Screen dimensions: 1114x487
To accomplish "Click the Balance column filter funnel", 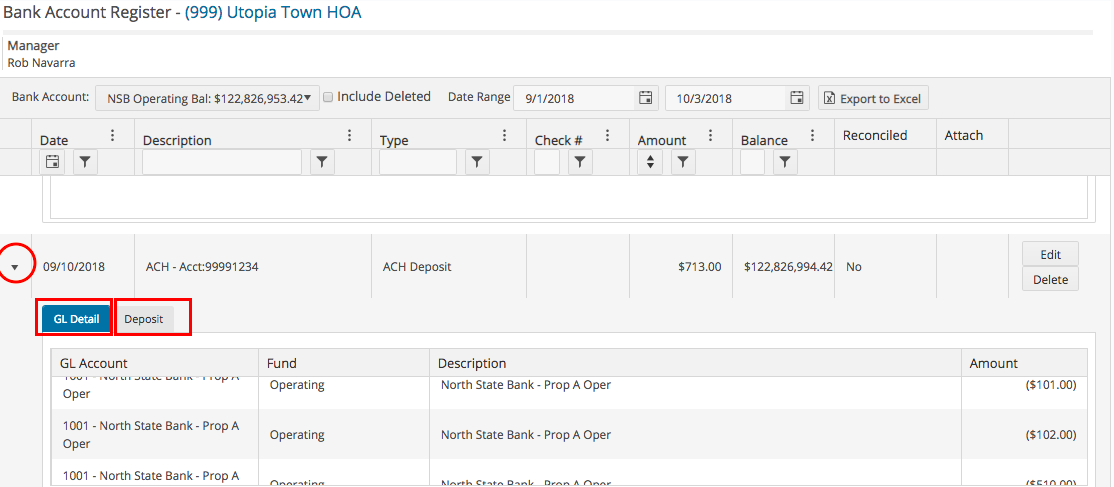I will click(x=785, y=163).
